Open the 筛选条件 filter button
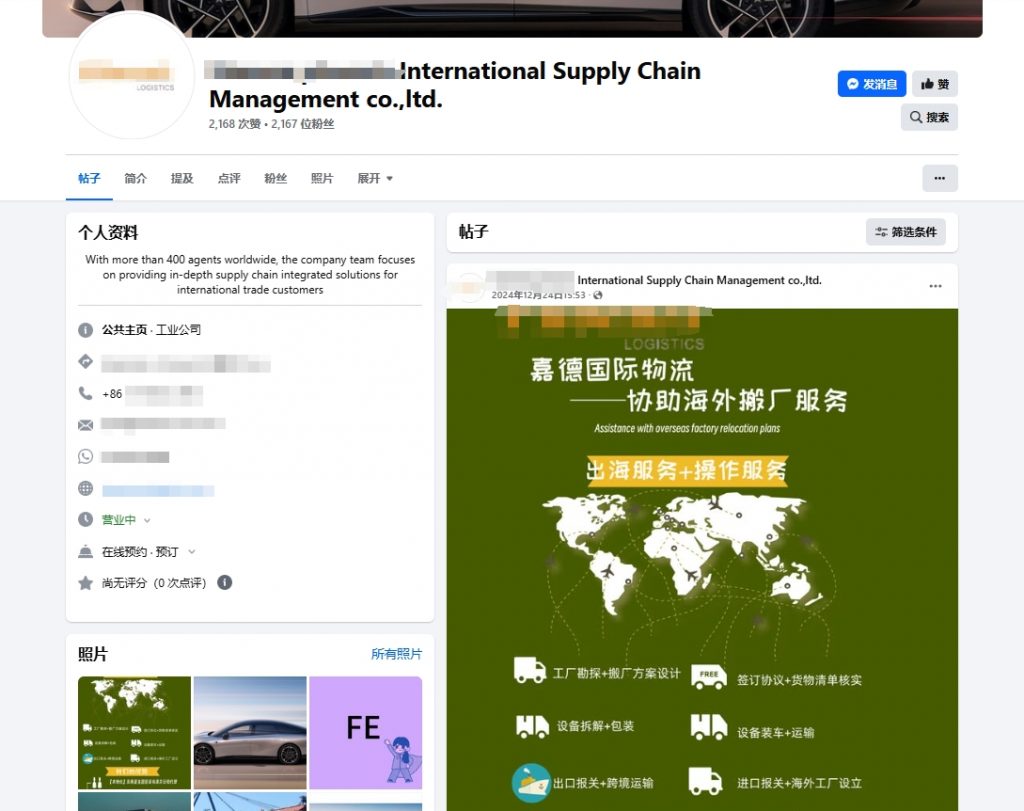This screenshot has height=811, width=1024. [x=905, y=232]
